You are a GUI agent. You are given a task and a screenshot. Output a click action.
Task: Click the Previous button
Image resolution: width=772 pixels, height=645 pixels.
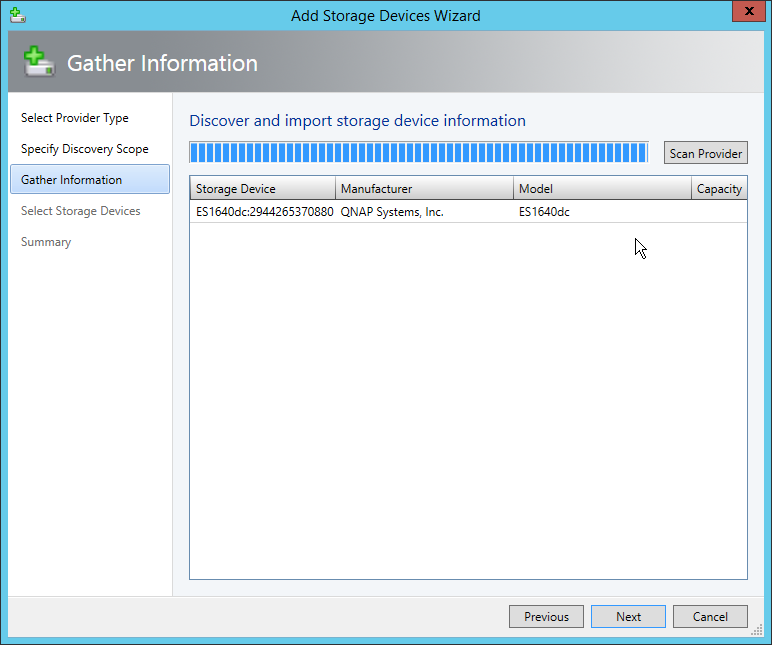546,617
